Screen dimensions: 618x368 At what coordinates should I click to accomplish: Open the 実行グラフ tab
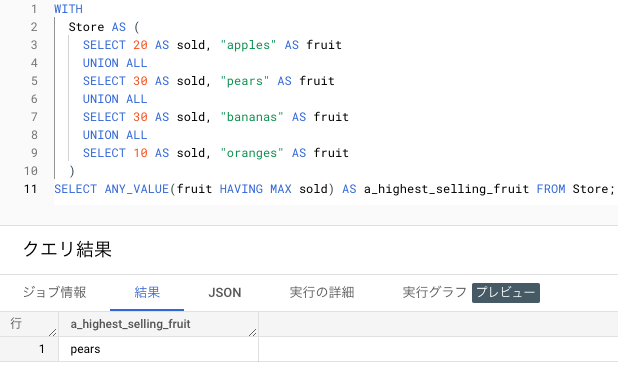coord(434,292)
